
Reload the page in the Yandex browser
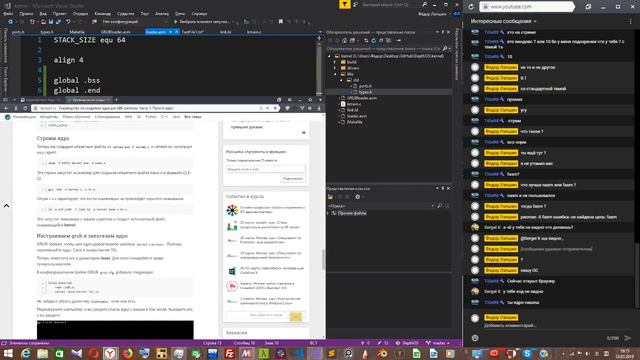25,108
